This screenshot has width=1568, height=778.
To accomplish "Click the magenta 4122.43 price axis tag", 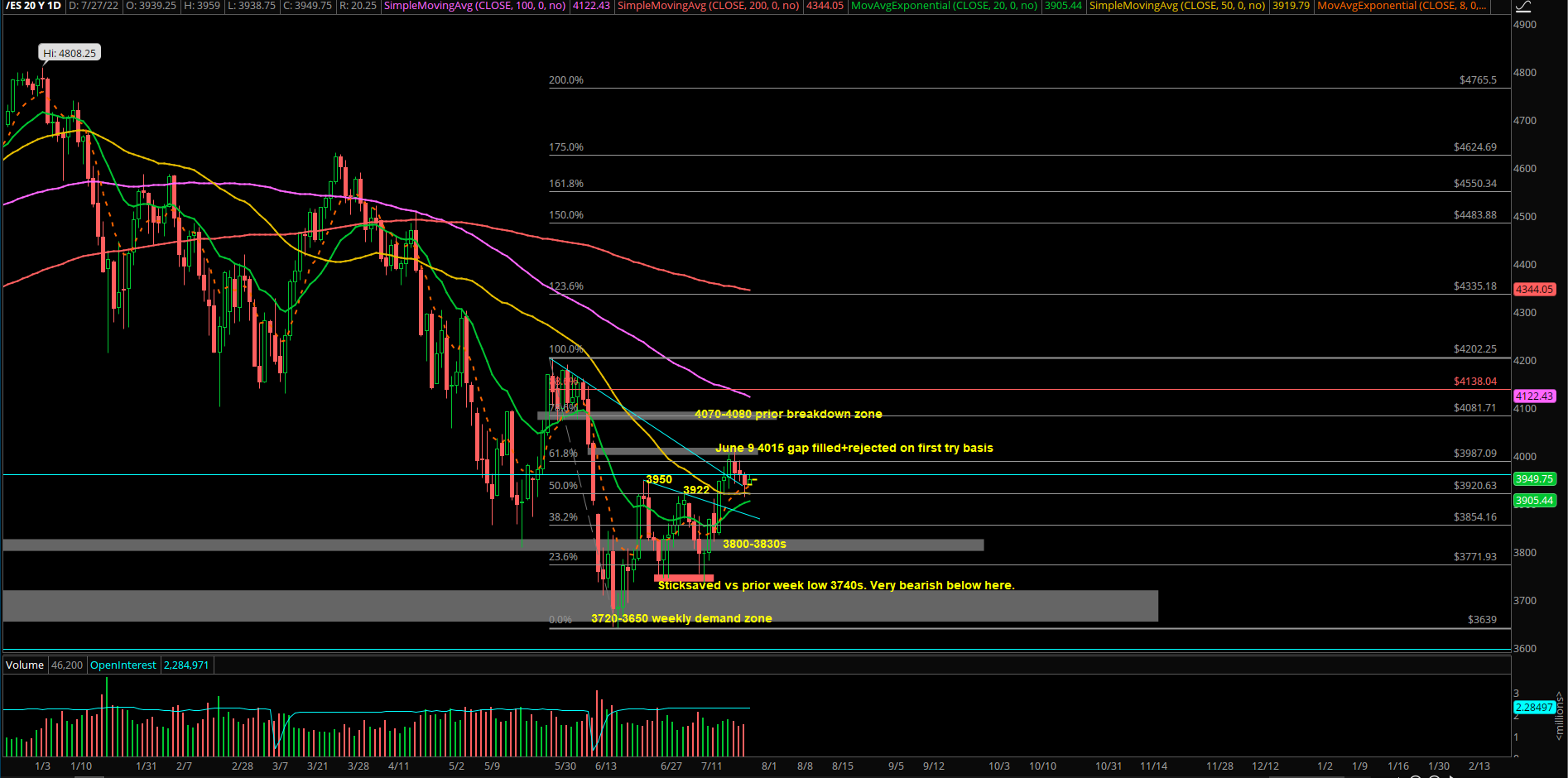I will 1534,396.
